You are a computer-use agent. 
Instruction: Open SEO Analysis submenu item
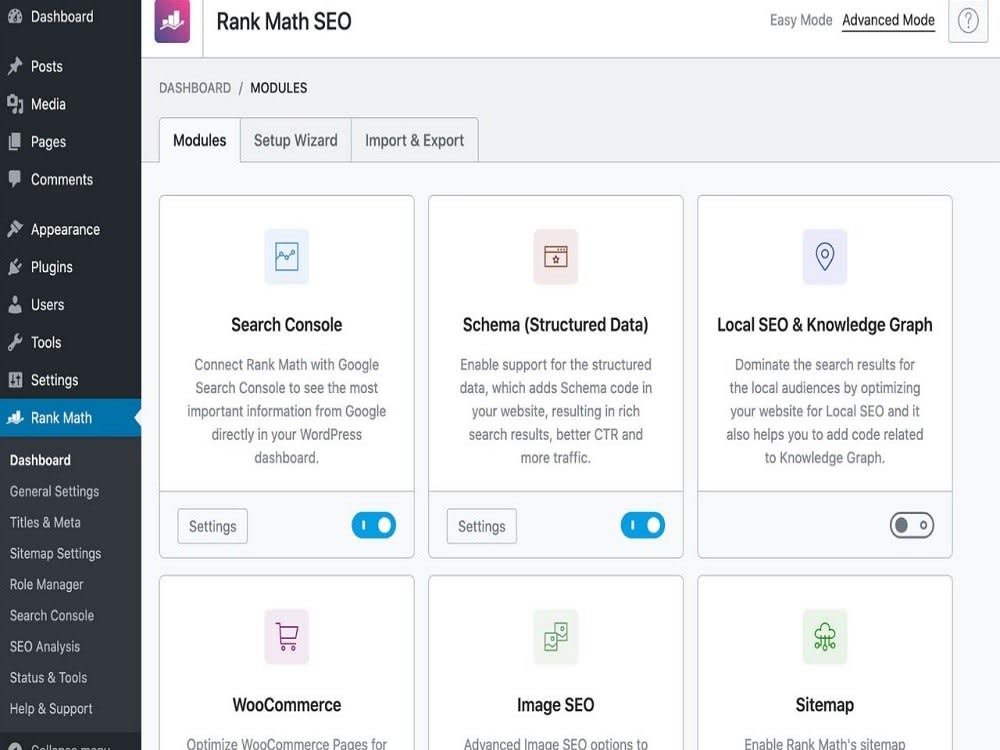(45, 647)
